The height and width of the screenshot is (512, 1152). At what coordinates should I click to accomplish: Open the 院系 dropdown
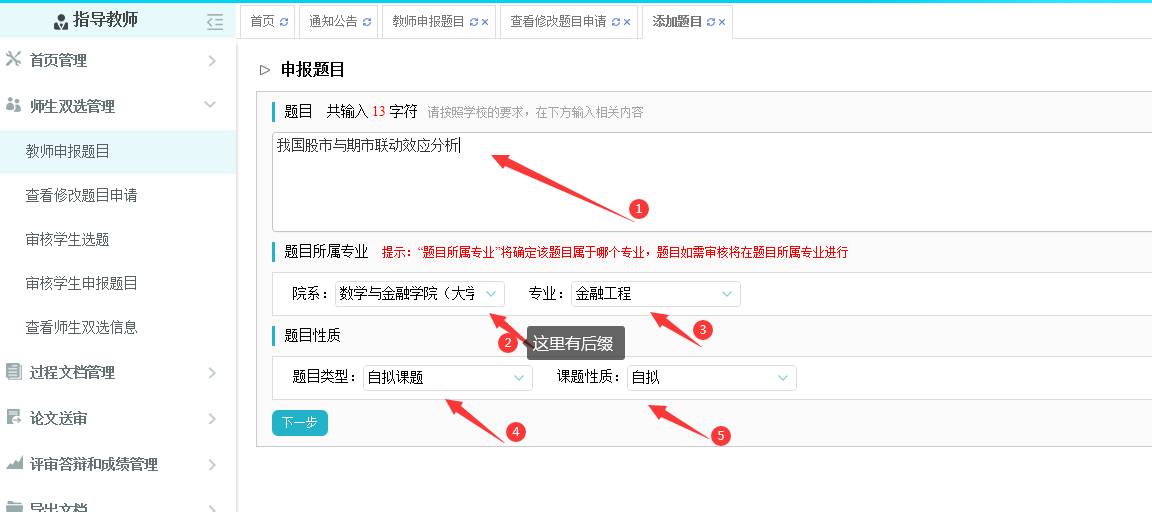(x=420, y=294)
